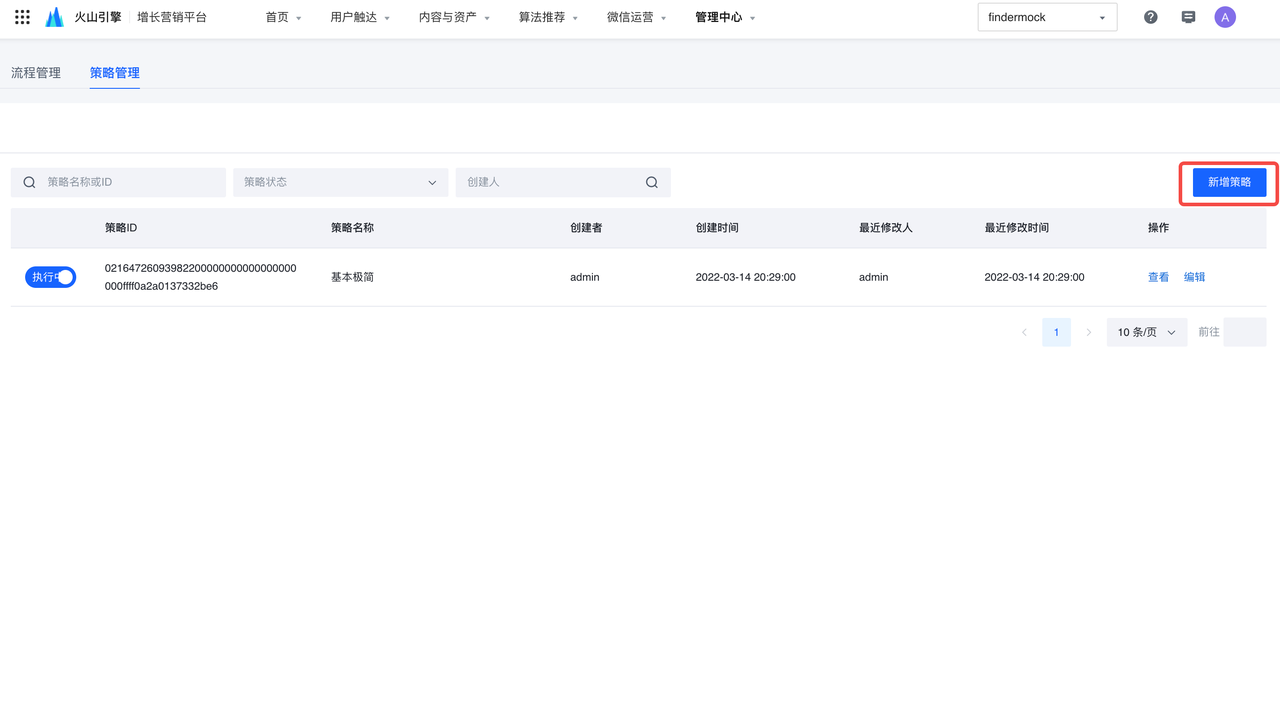Viewport: 1280px width, 713px height.
Task: Open the help question mark icon
Action: pos(1151,17)
